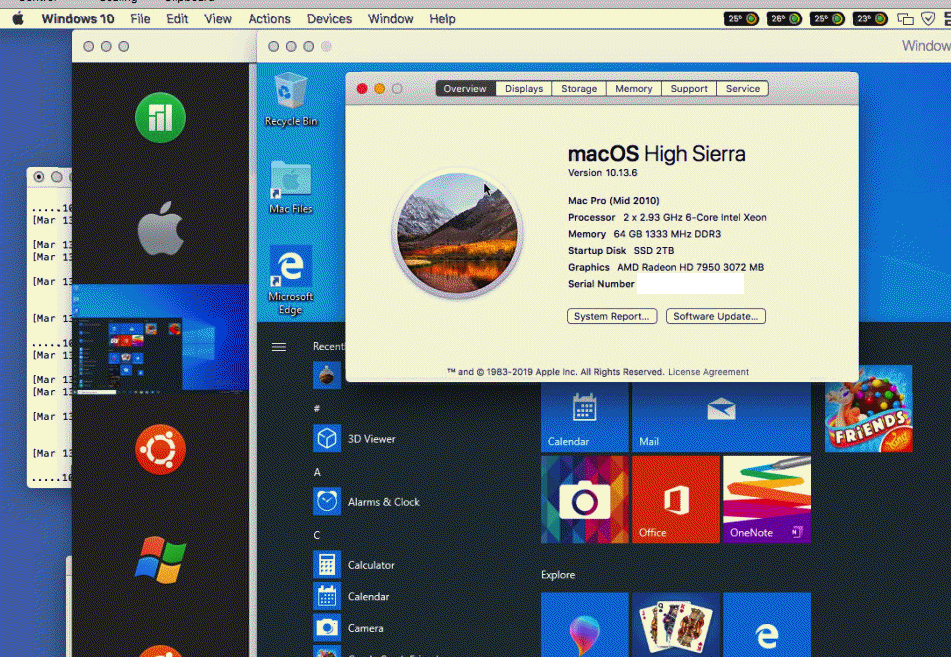Select the Overview tab
The width and height of the screenshot is (951, 657).
465,89
